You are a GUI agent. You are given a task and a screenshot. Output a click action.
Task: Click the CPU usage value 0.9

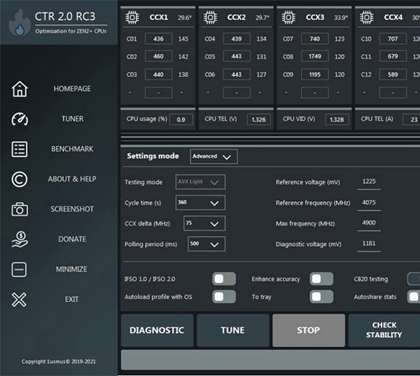click(x=181, y=120)
